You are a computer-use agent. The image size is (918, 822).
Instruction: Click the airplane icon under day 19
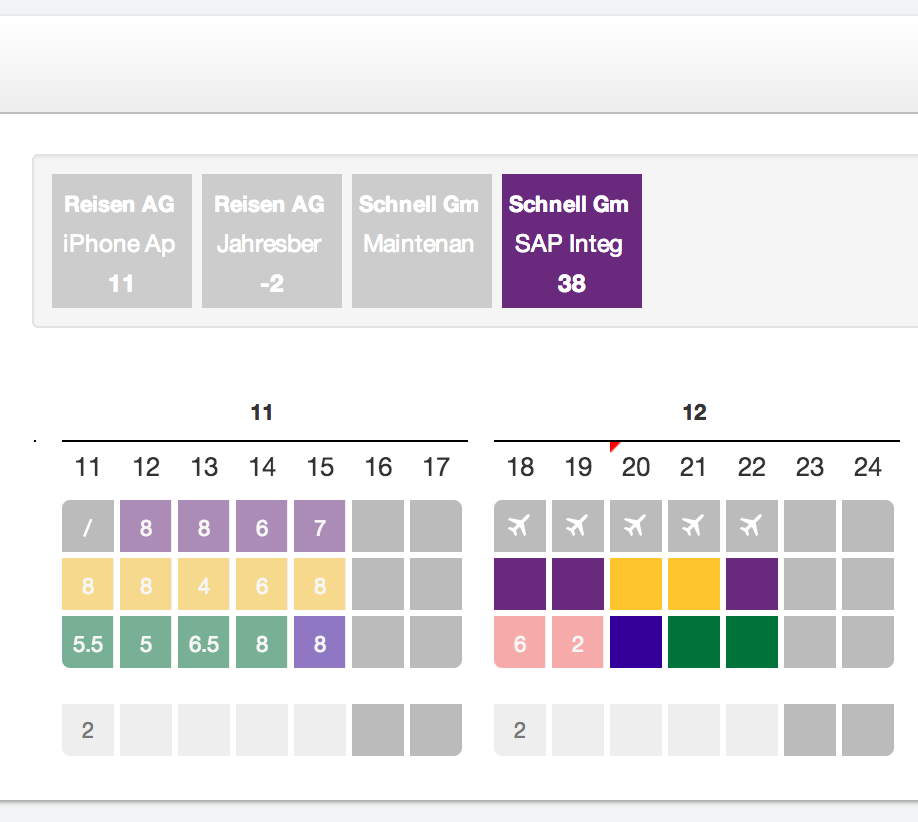click(577, 525)
